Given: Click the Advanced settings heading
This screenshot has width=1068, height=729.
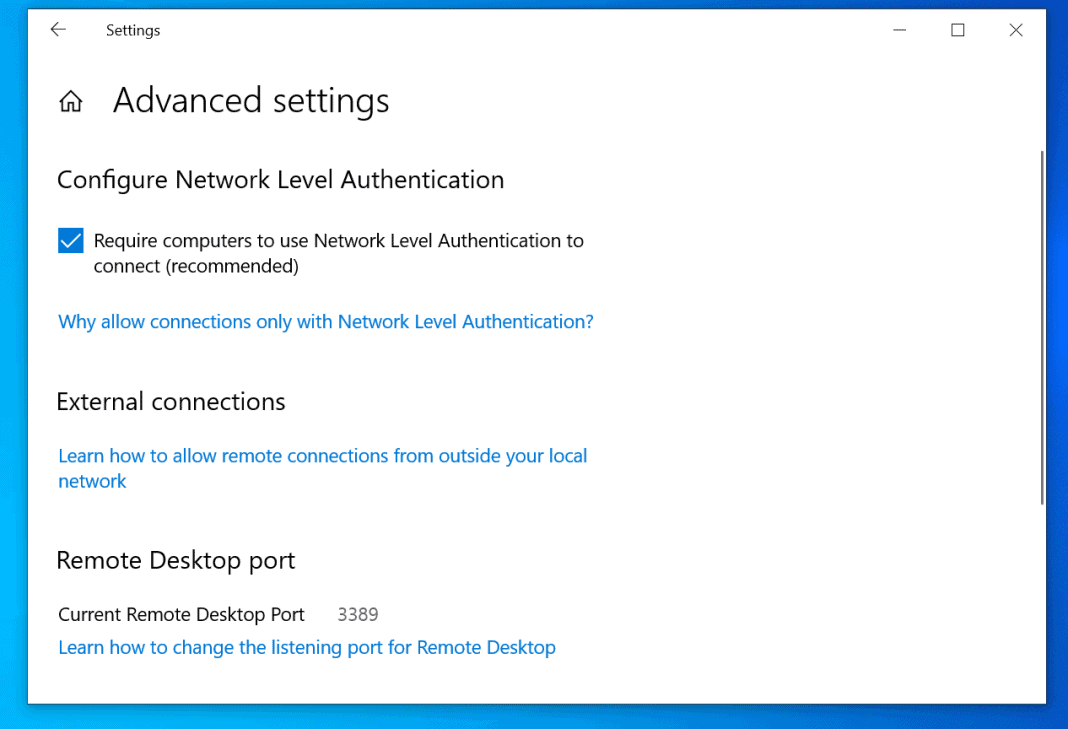Looking at the screenshot, I should 251,100.
